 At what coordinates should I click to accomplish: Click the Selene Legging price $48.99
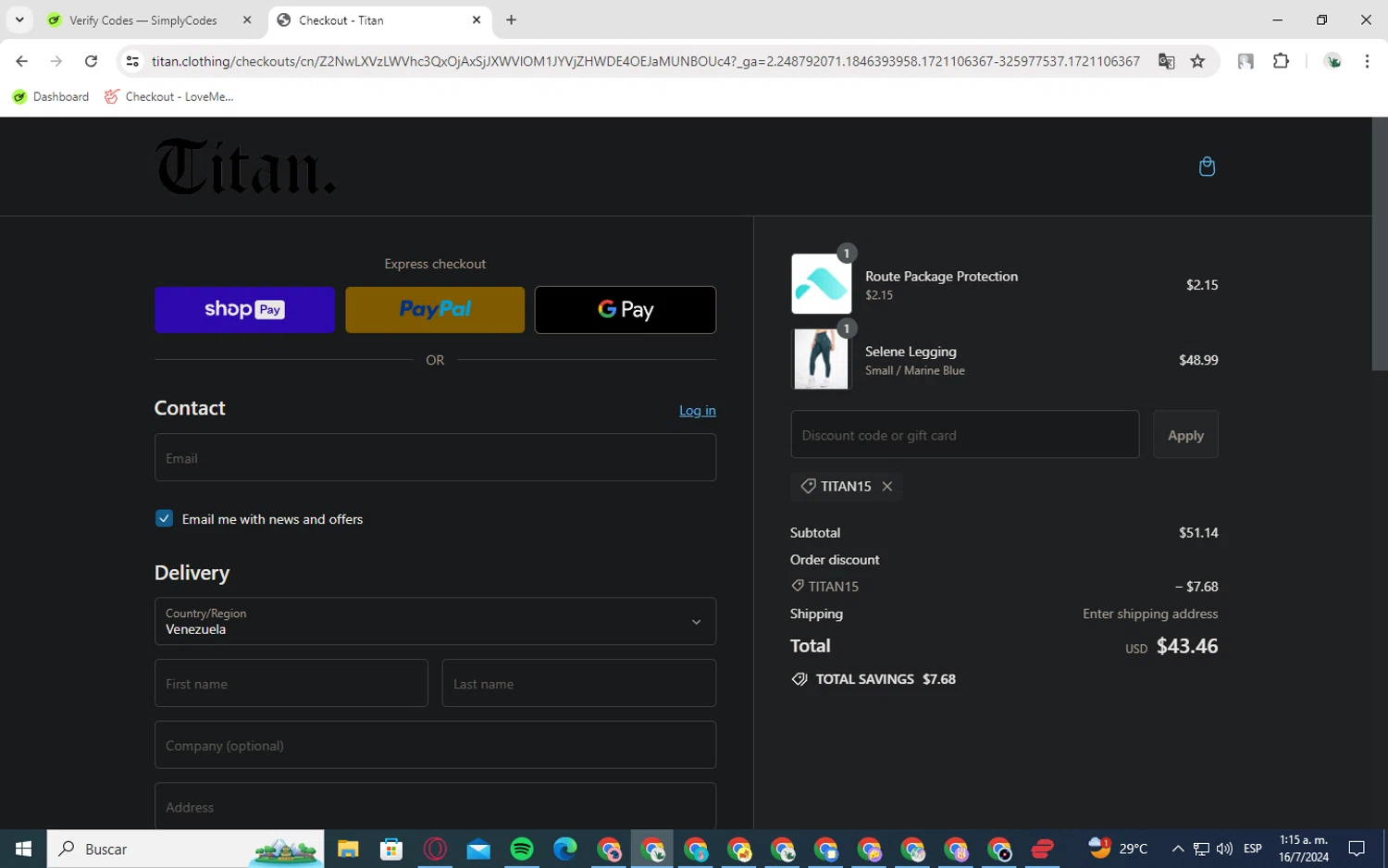coord(1198,360)
